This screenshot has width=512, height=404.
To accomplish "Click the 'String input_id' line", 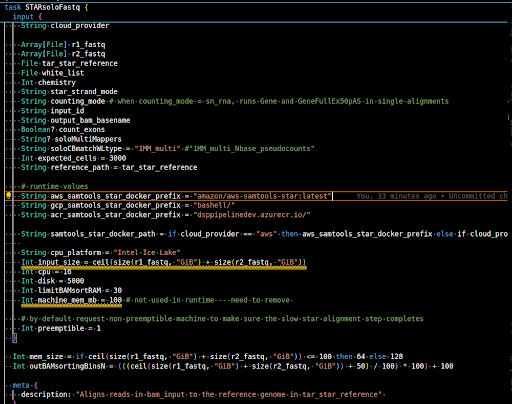I will [x=52, y=111].
